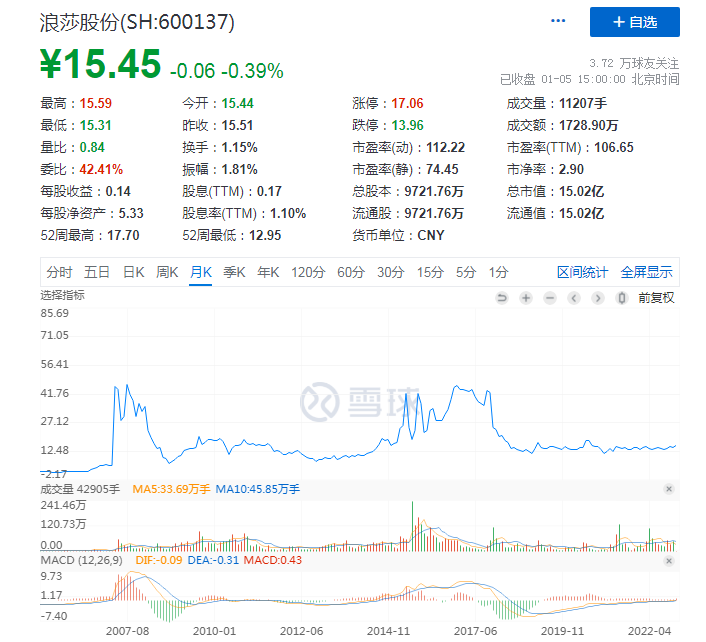Click the stock title 浪莎股份(SH:600137)
The image size is (706, 642).
pos(137,22)
